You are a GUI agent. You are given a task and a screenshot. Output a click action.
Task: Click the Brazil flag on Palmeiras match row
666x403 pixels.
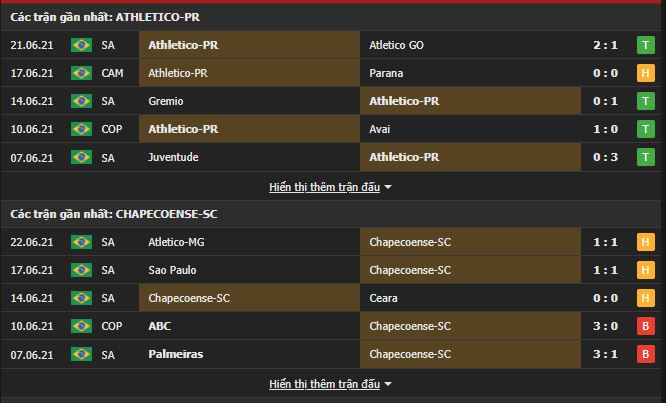81,354
